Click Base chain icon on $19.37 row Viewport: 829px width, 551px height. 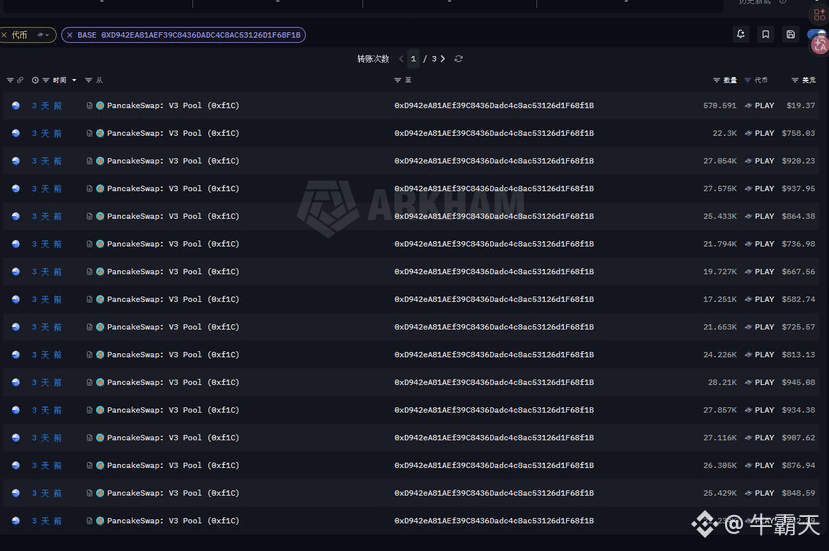pos(16,106)
